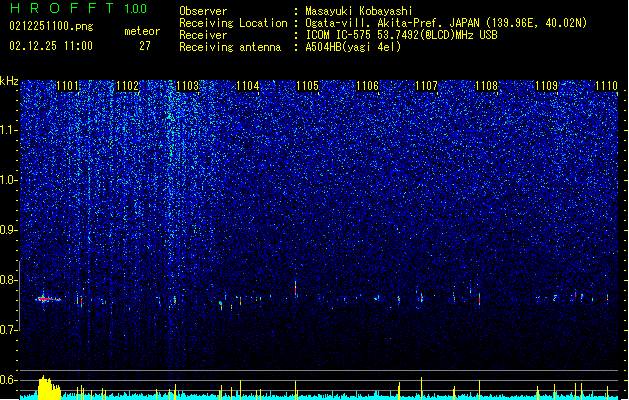Image resolution: width=629 pixels, height=400 pixels.
Task: Click frequency label 1.1
Action: click(x=9, y=130)
